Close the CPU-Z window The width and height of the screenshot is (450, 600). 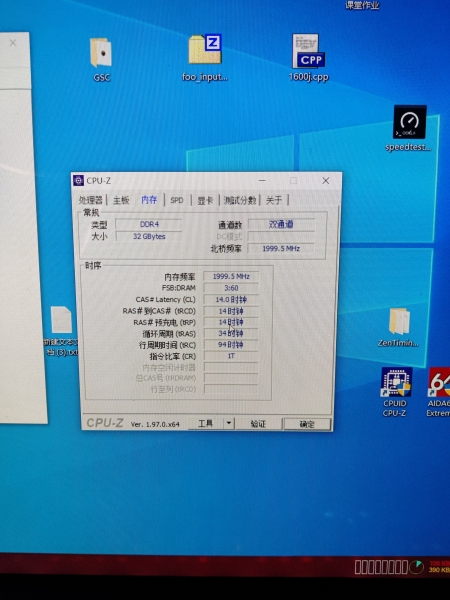[326, 181]
